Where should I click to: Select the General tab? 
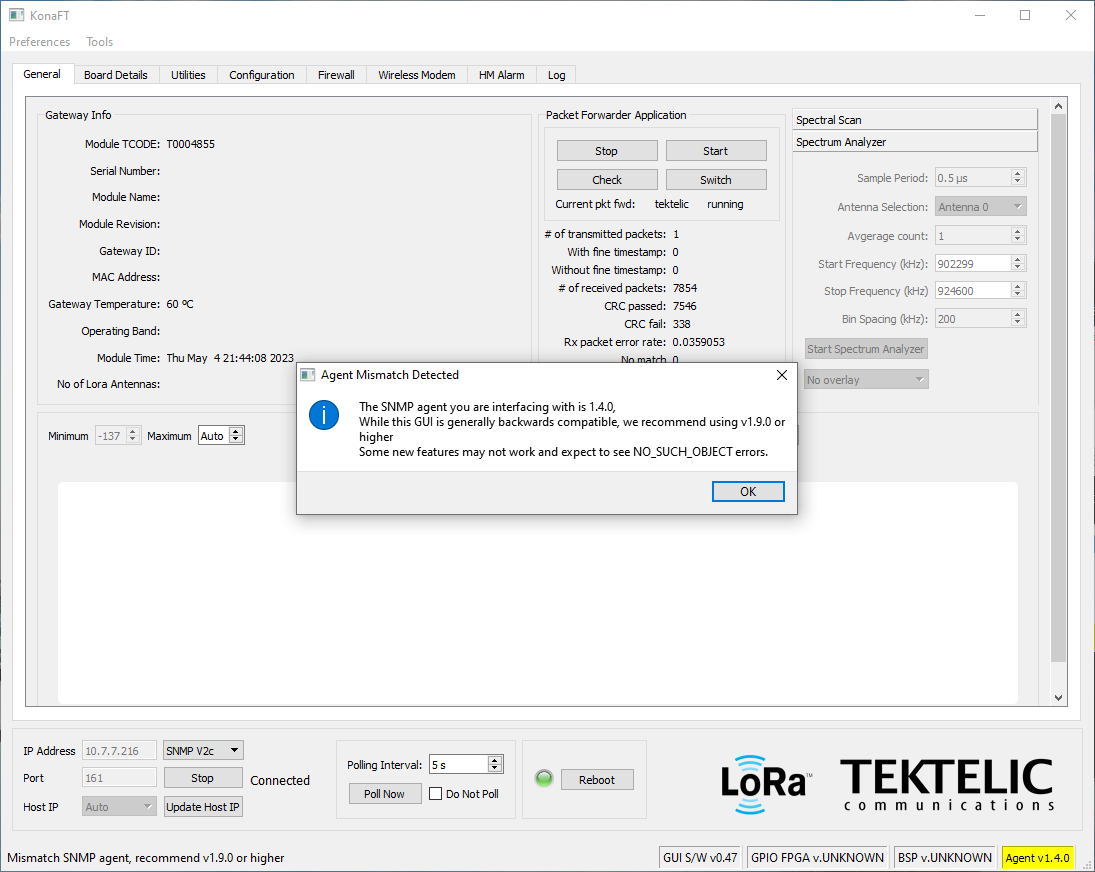[x=42, y=74]
